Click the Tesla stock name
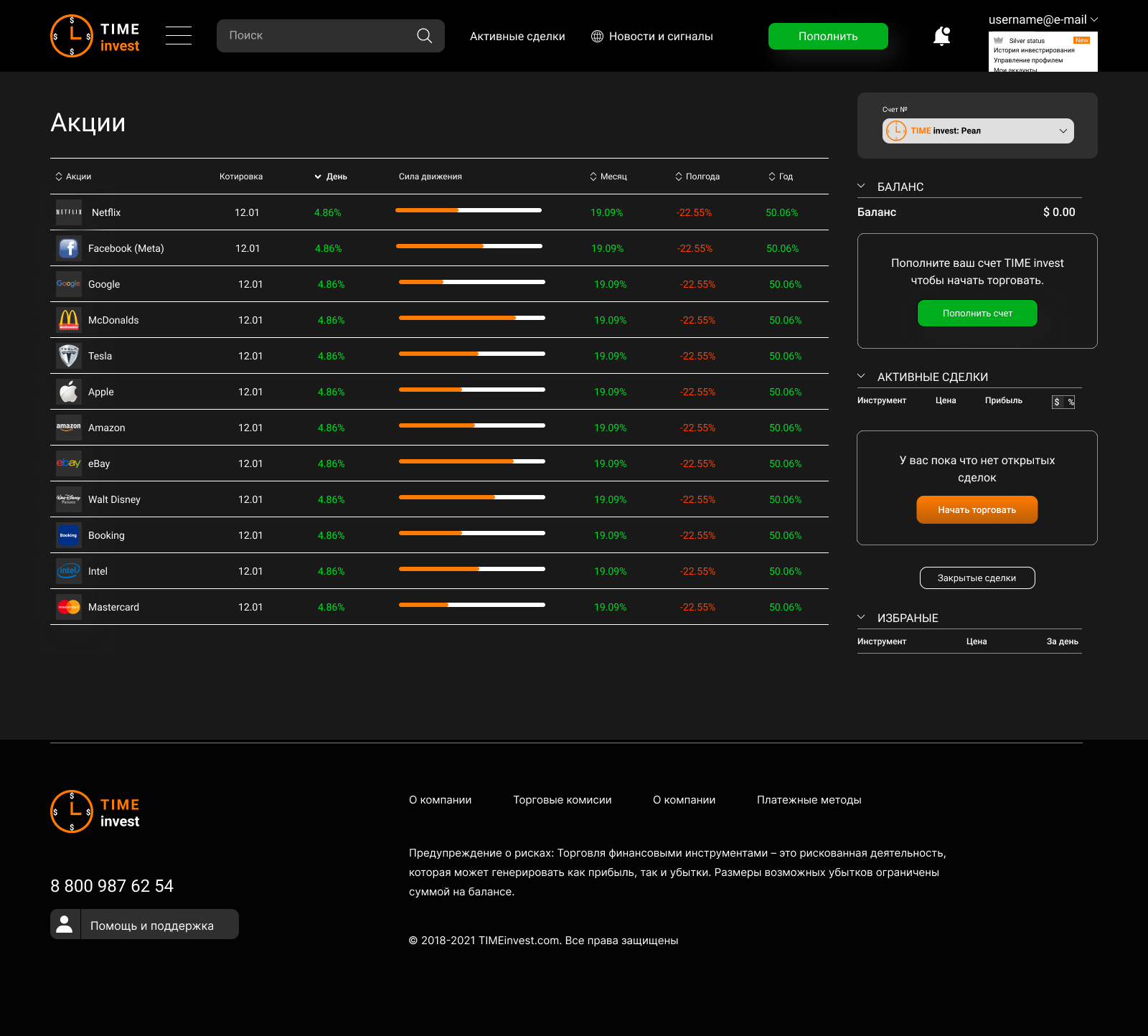 [100, 356]
